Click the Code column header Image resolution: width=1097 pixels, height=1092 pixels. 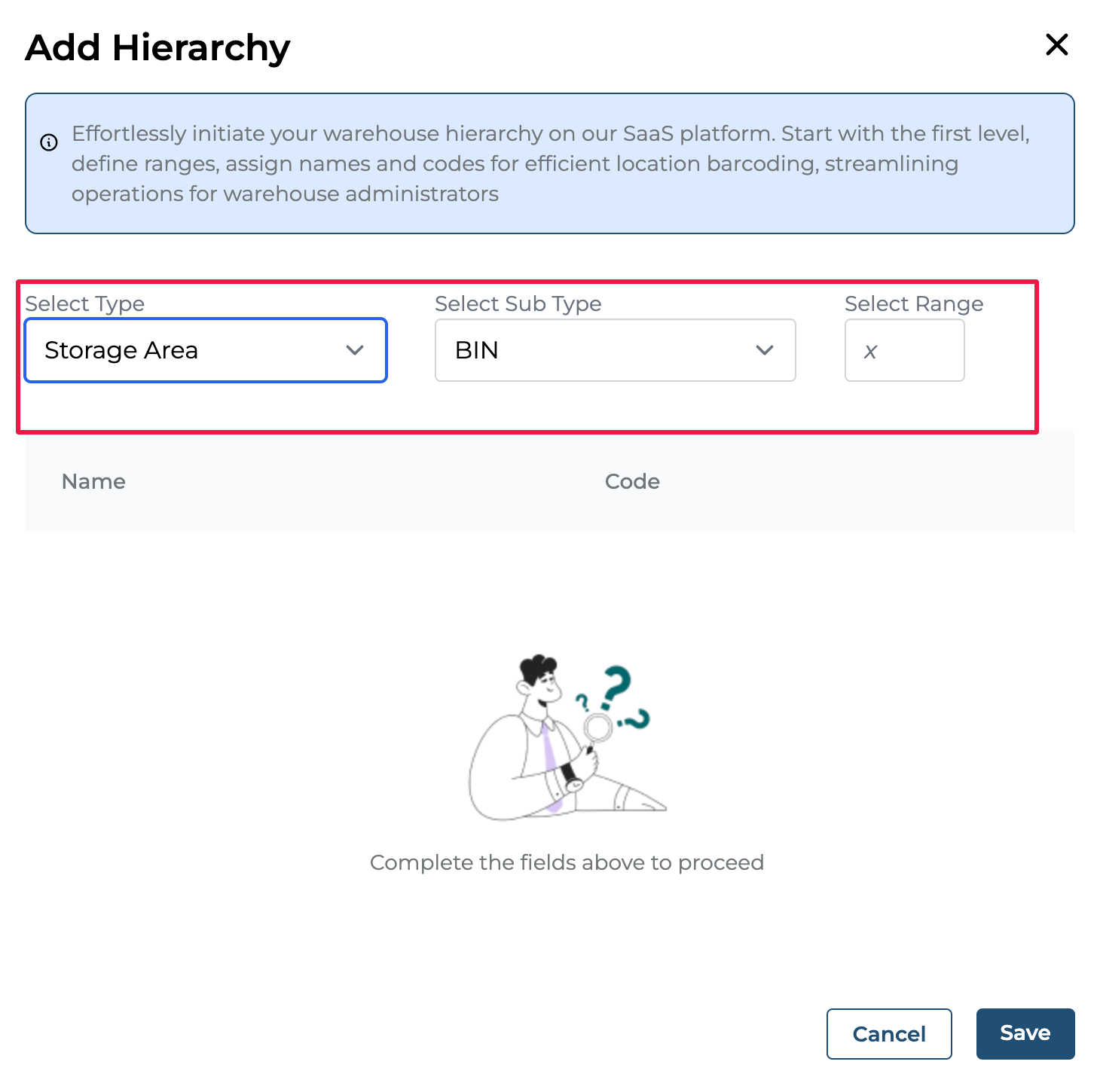pyautogui.click(x=632, y=481)
